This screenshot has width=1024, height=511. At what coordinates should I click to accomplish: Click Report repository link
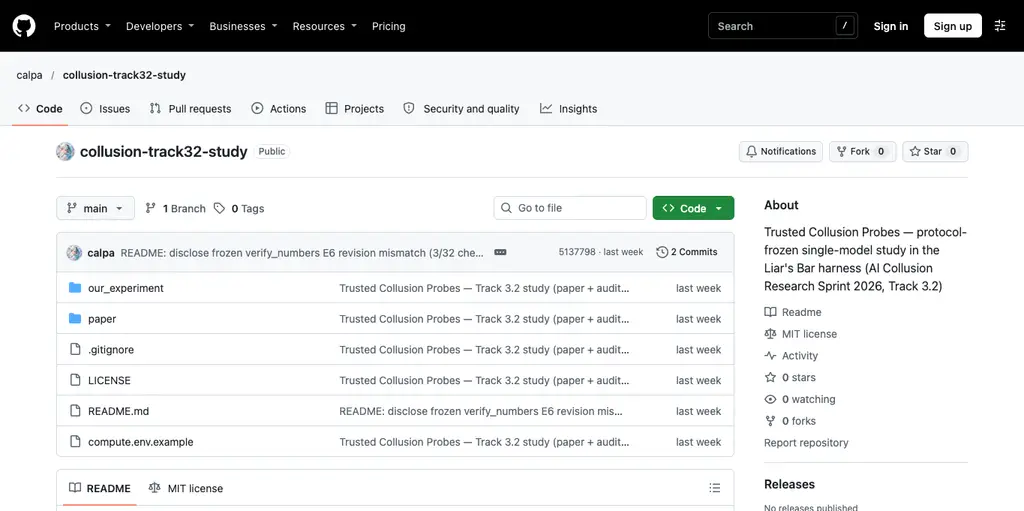point(806,443)
